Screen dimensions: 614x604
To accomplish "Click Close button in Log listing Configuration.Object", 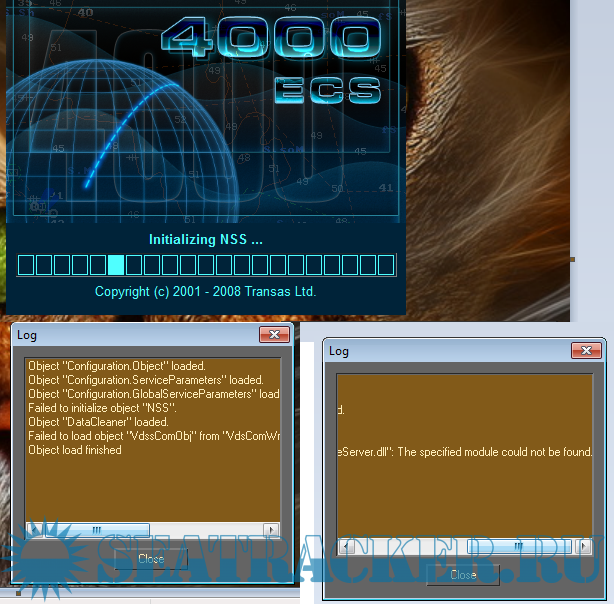I will (151, 558).
